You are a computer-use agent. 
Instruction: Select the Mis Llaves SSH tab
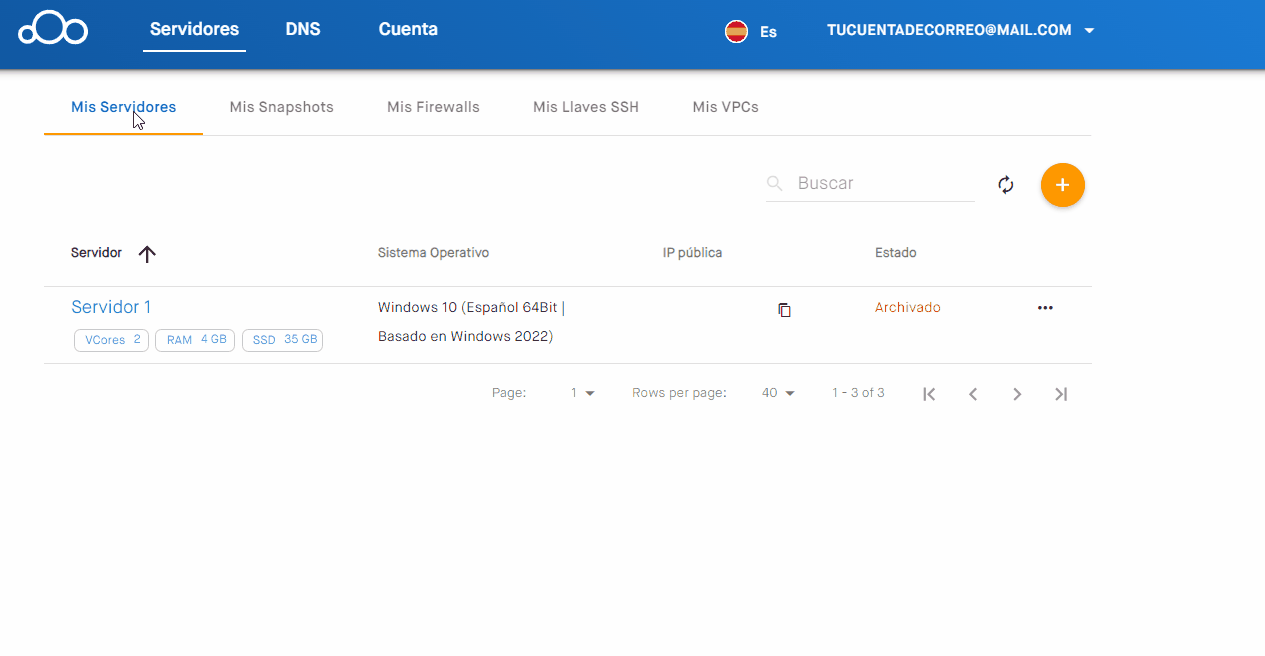click(585, 107)
